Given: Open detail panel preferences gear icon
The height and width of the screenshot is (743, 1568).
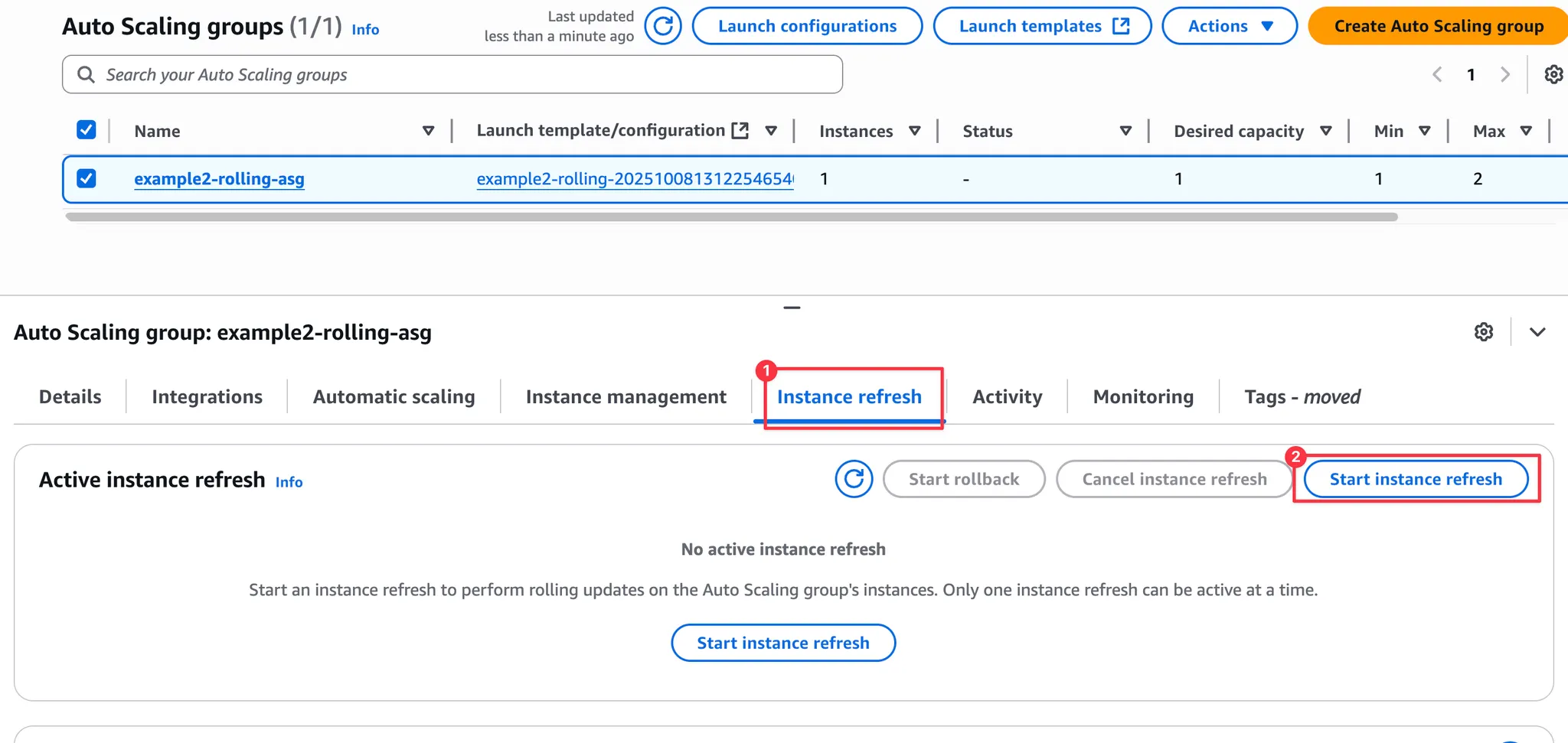Looking at the screenshot, I should pos(1484,332).
